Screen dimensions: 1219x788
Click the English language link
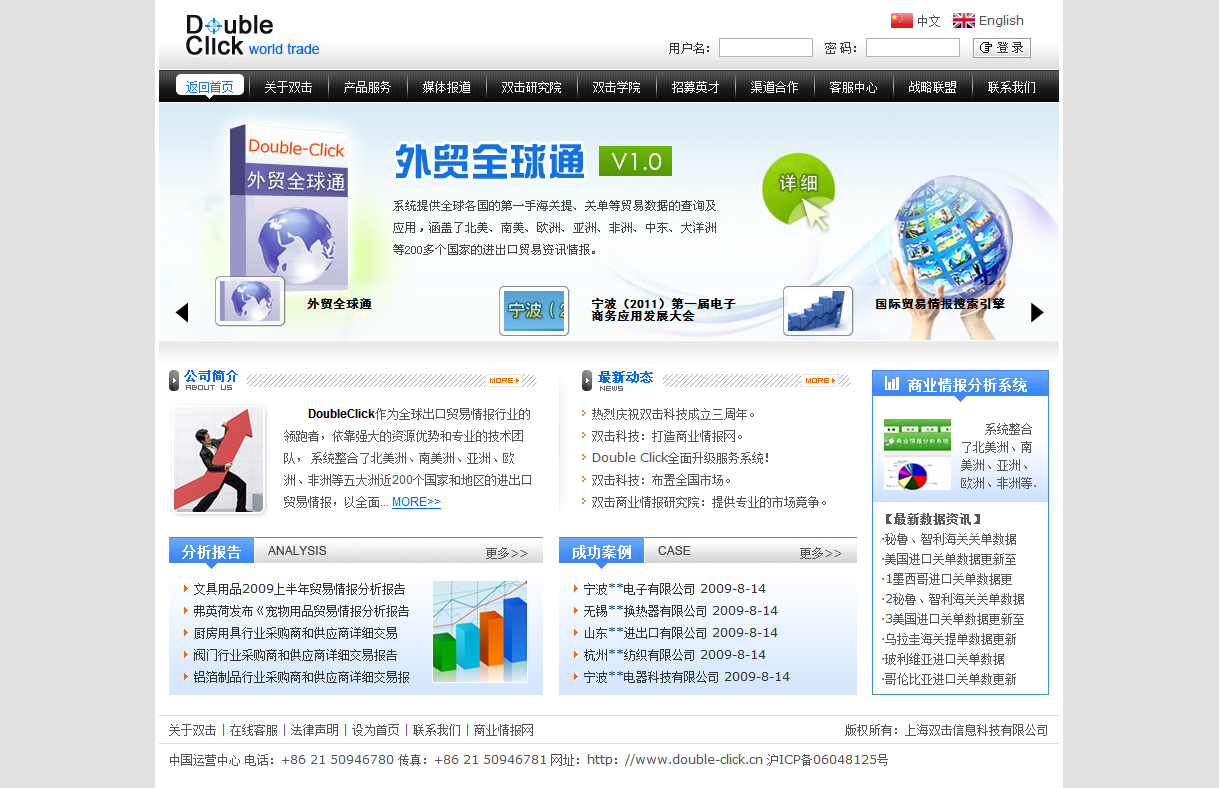(x=1001, y=20)
